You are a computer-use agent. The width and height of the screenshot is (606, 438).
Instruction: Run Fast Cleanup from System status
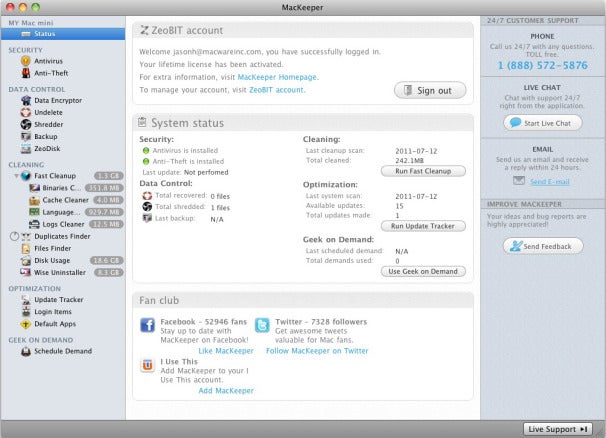[423, 171]
